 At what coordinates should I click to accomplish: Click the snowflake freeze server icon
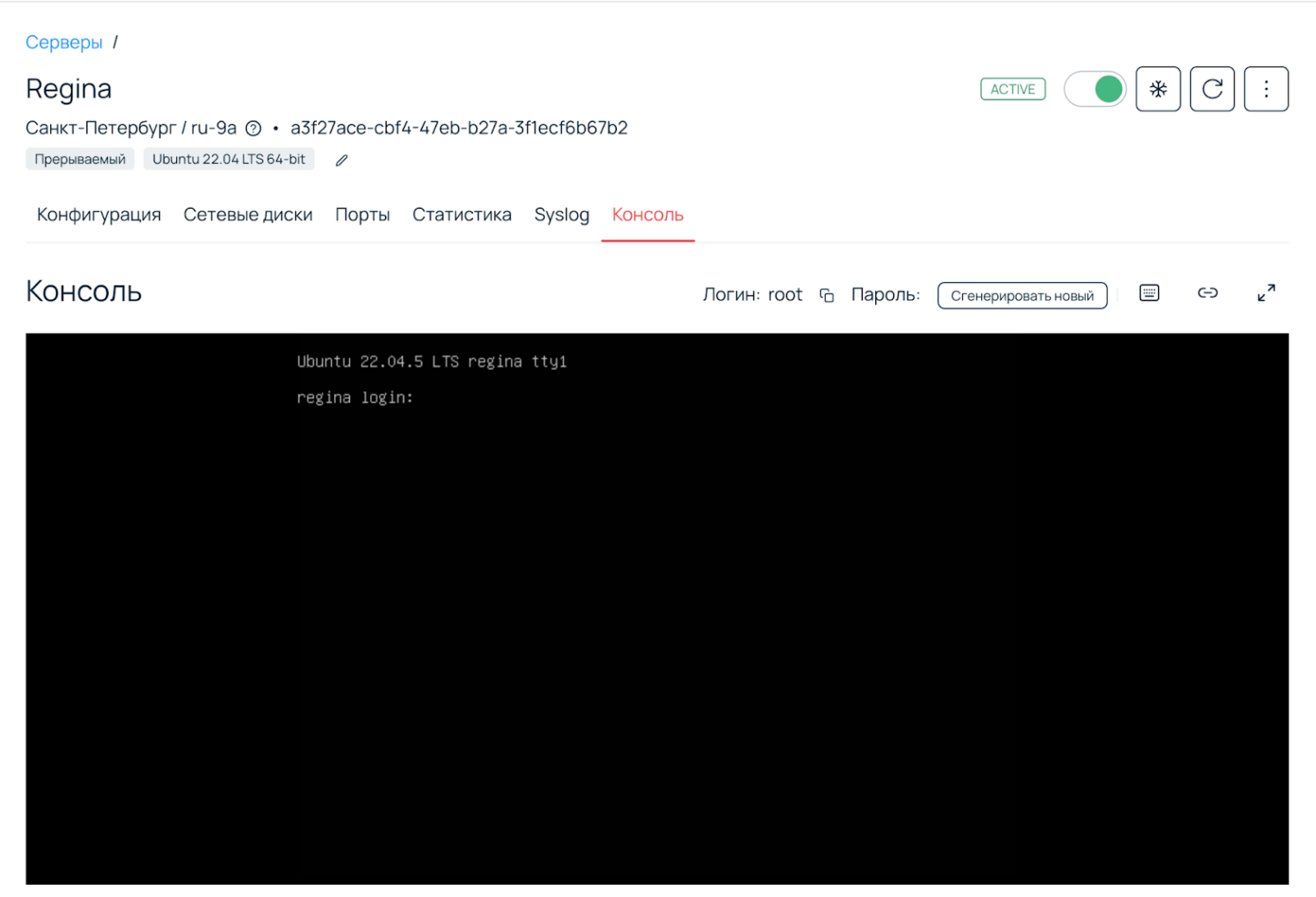pos(1157,89)
